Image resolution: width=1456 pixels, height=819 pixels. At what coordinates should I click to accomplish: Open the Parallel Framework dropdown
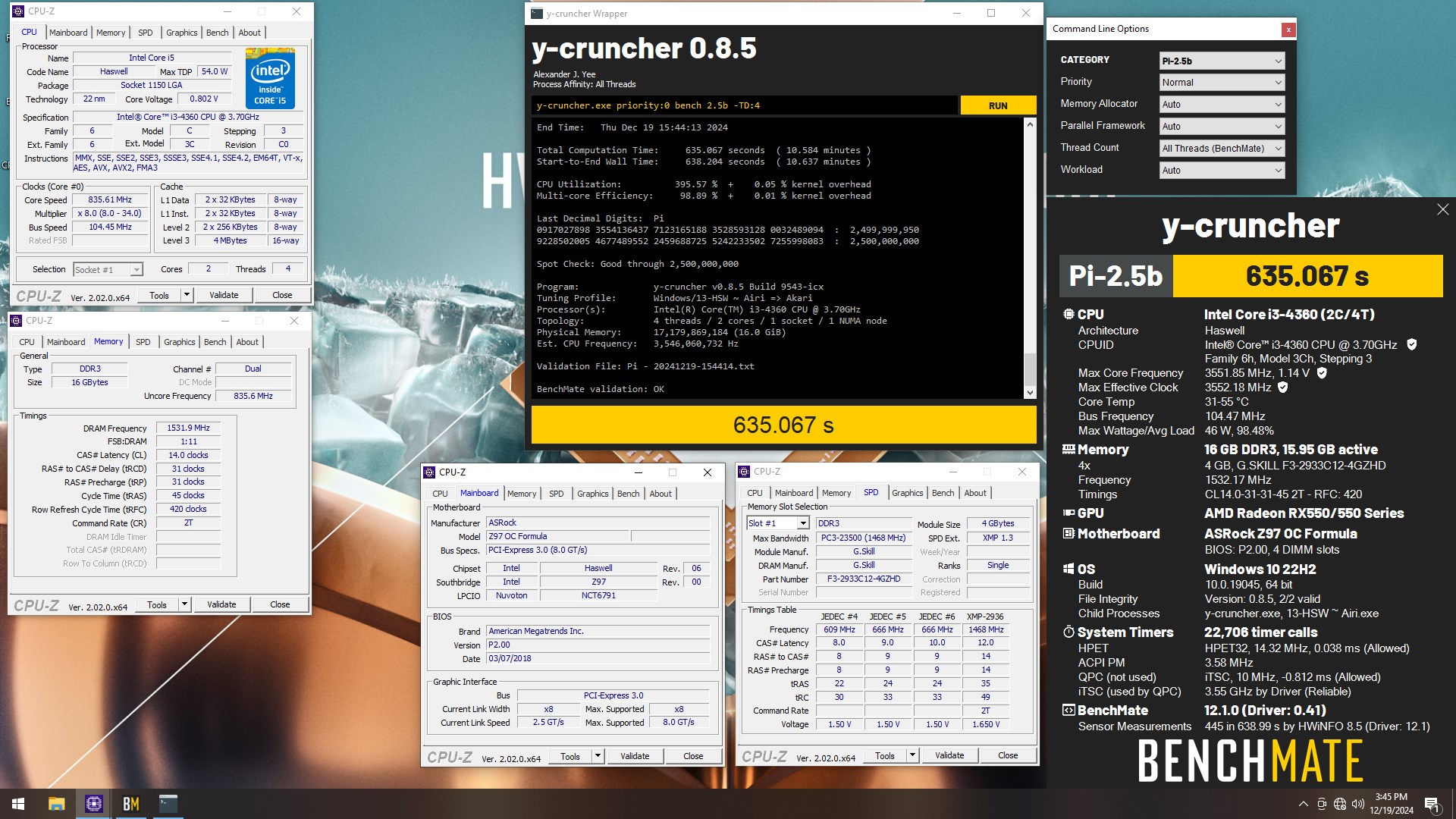click(x=1222, y=127)
